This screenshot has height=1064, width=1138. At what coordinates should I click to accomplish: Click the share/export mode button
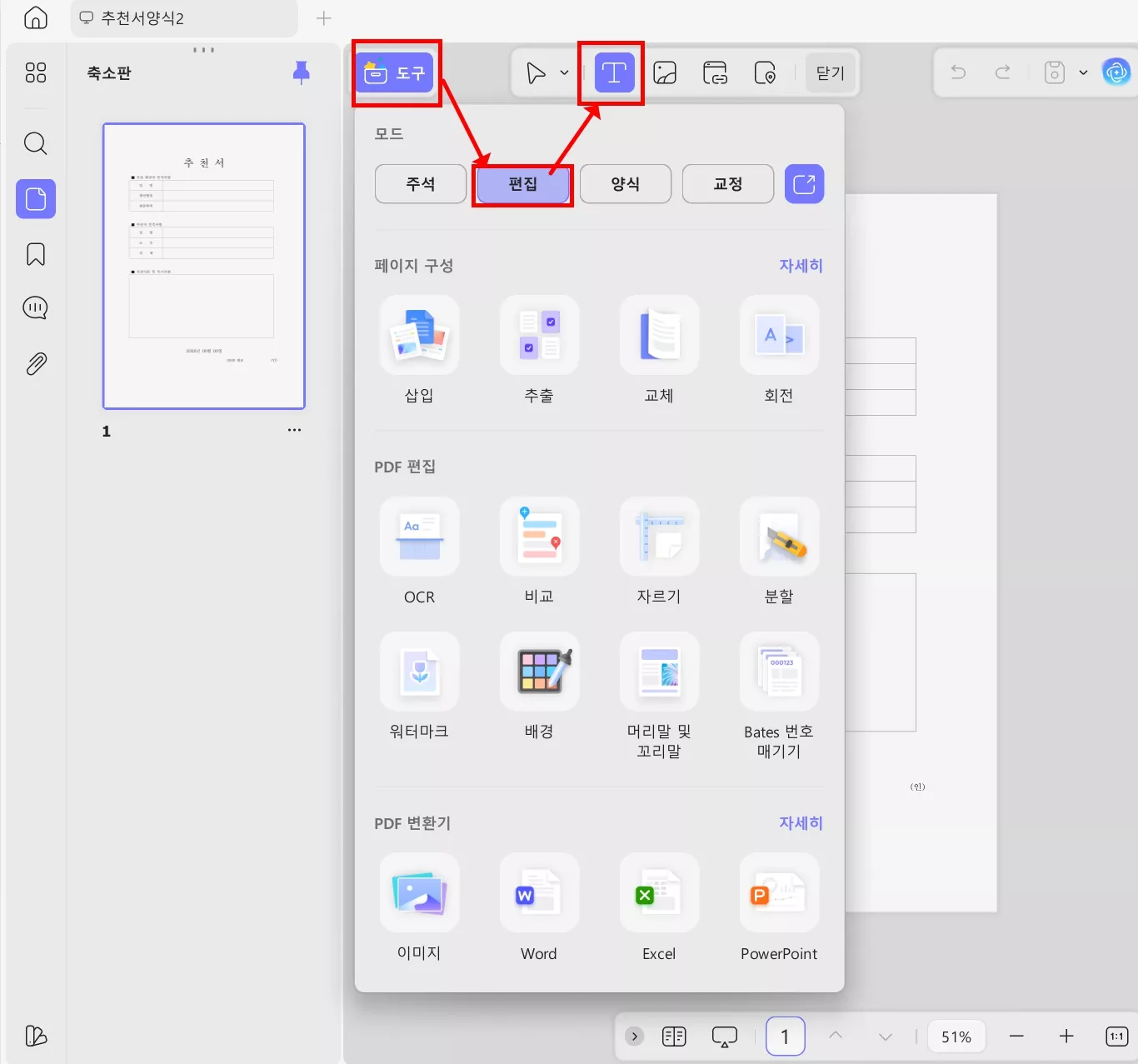click(x=805, y=184)
